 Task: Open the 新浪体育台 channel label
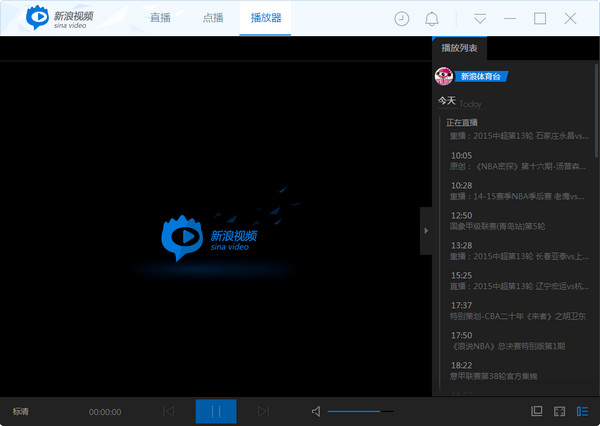pyautogui.click(x=482, y=76)
